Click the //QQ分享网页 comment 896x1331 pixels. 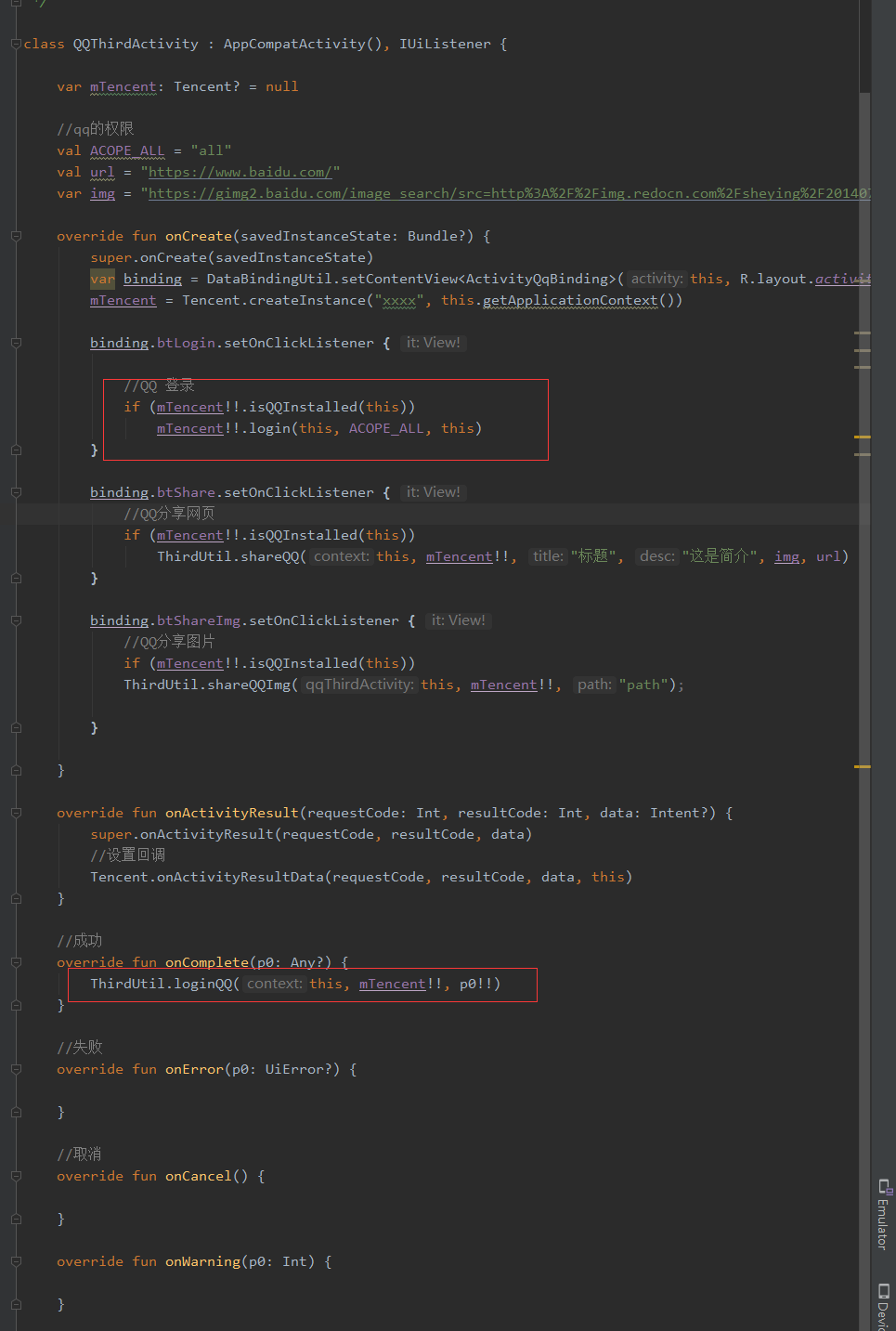[169, 514]
